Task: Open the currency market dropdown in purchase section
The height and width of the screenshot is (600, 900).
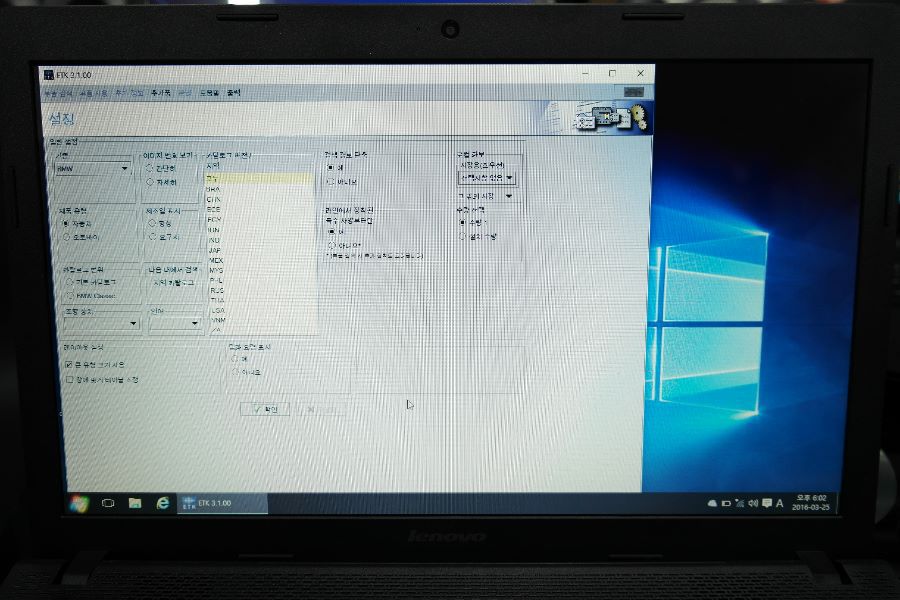Action: [x=486, y=179]
